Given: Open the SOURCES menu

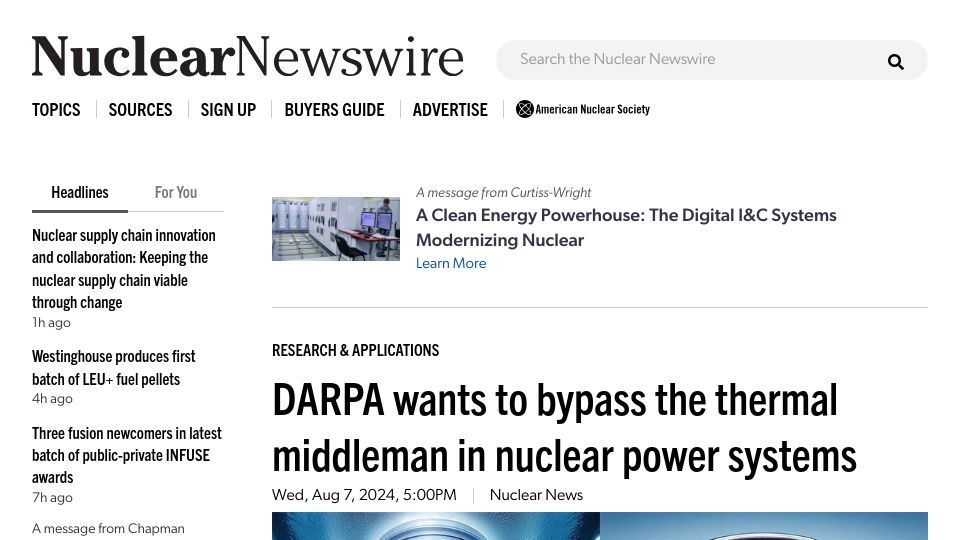Looking at the screenshot, I should (140, 110).
